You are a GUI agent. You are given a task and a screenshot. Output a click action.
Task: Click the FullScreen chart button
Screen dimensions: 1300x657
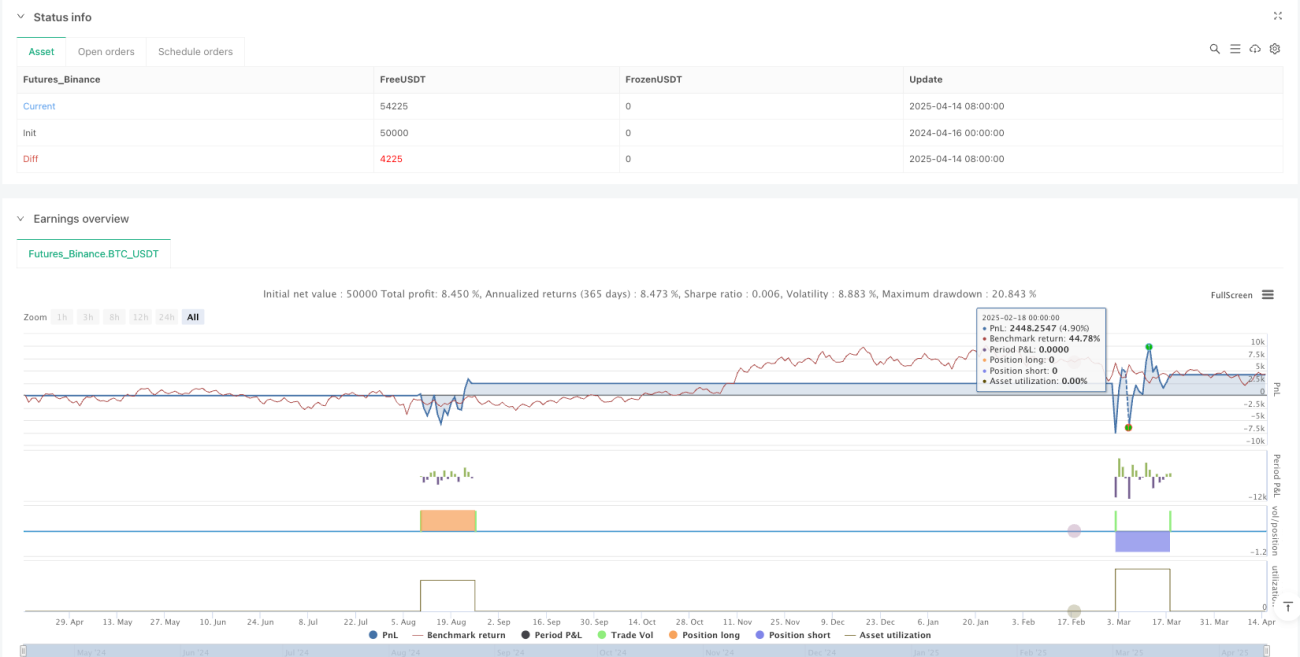(x=1231, y=295)
